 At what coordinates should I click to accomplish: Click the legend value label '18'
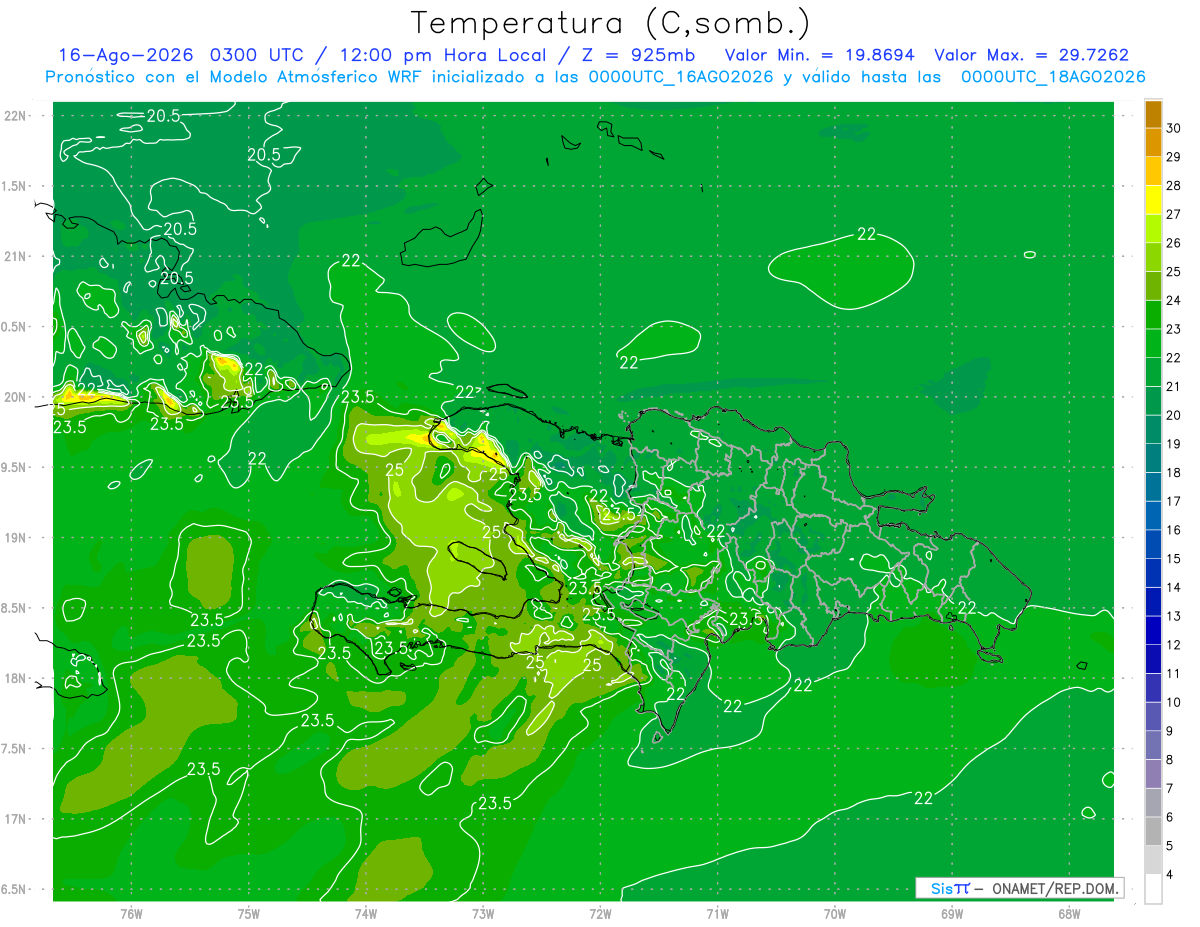pos(1174,472)
